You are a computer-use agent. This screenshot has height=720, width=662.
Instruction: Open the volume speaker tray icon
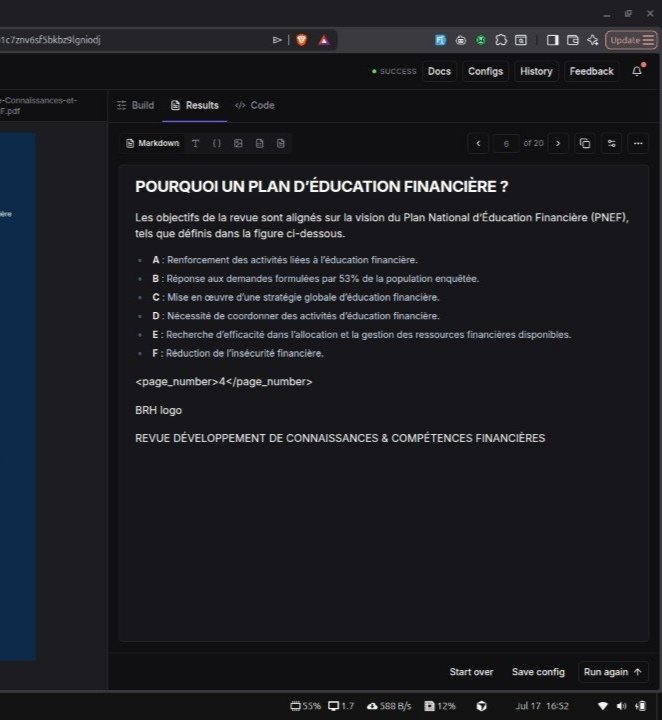tap(622, 706)
